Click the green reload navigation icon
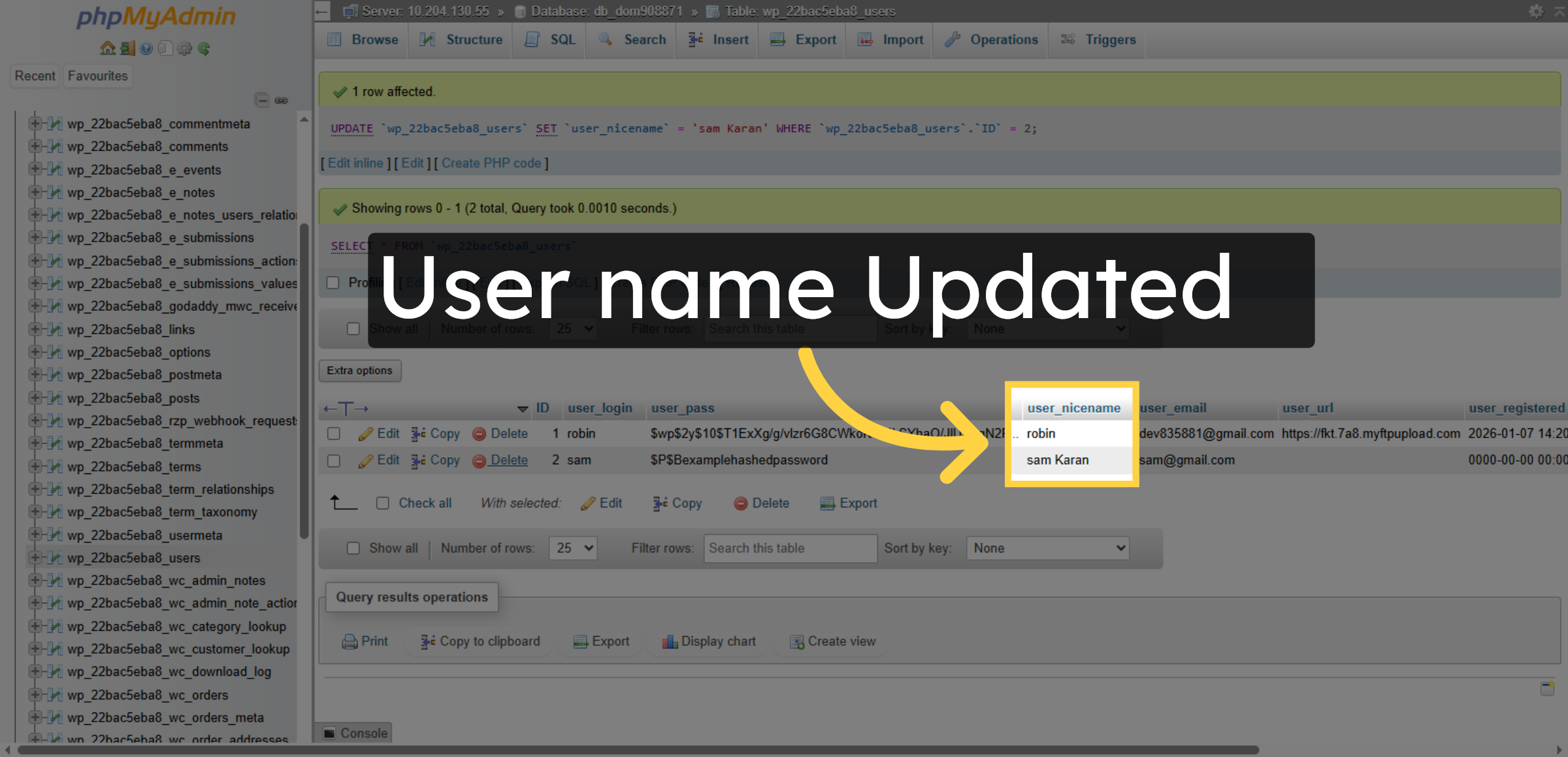 pyautogui.click(x=204, y=48)
